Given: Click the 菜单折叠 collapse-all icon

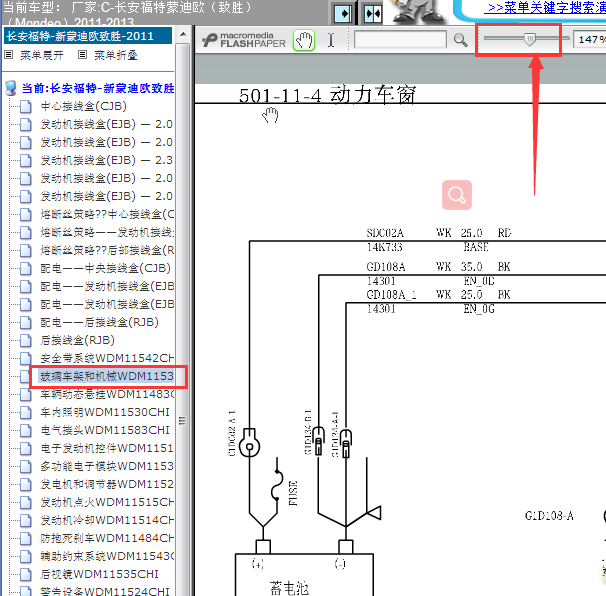Looking at the screenshot, I should point(82,55).
